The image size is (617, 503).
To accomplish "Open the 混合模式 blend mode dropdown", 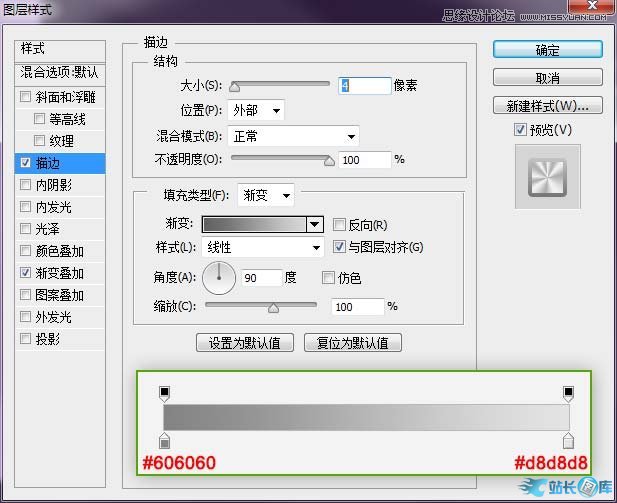I will coord(292,135).
